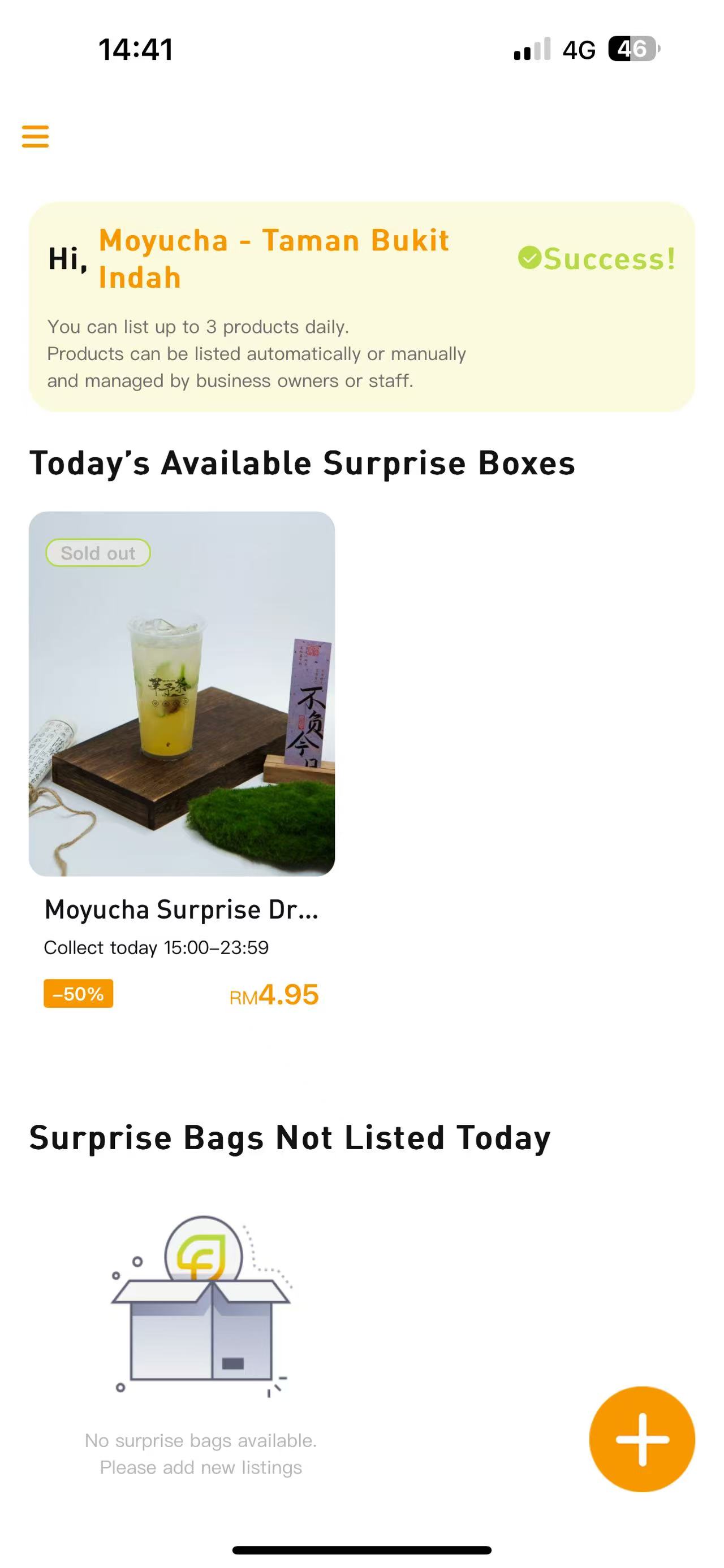Viewport: 724px width, 1568px height.
Task: Tap the Today's Available Surprise Boxes heading
Action: point(302,463)
